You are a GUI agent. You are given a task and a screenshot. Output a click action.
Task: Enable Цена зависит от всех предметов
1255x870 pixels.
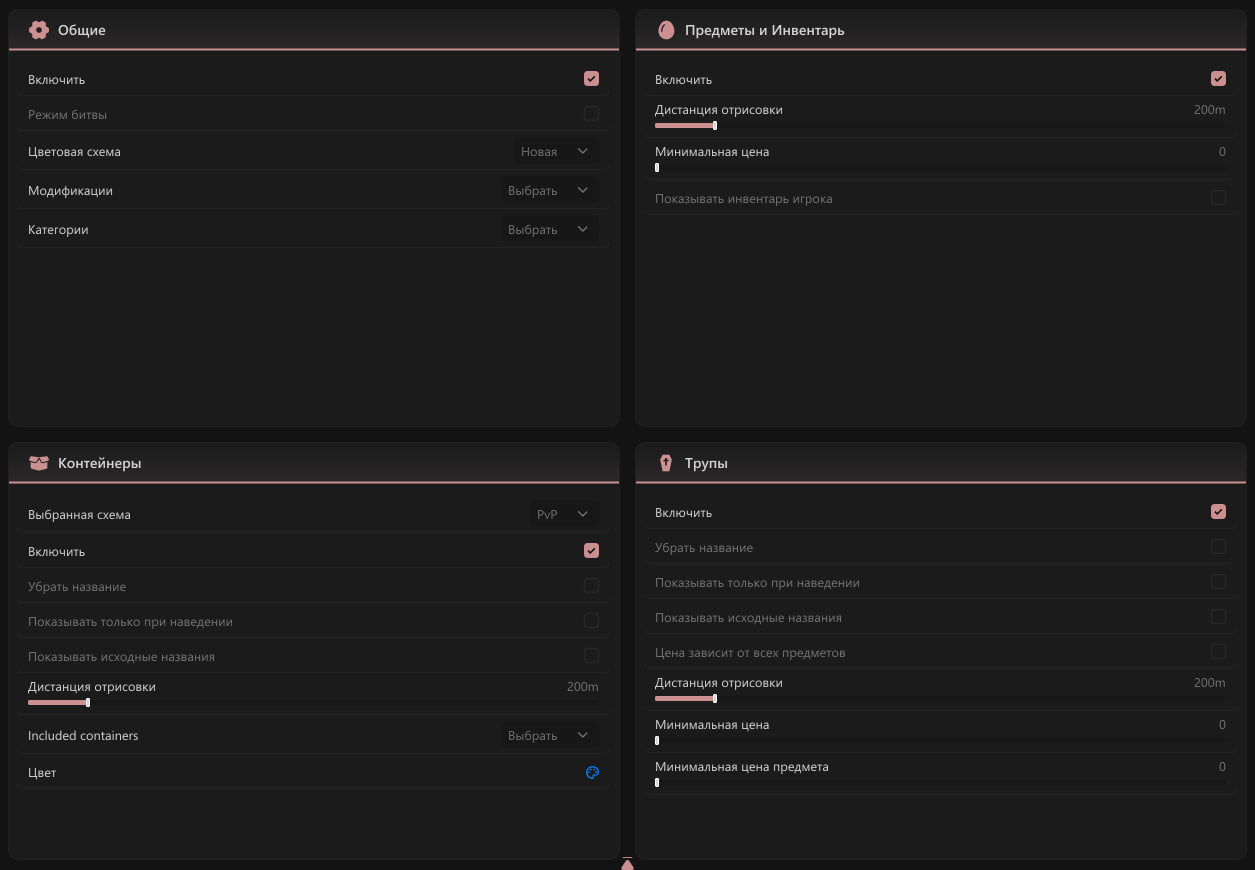[x=1218, y=652]
